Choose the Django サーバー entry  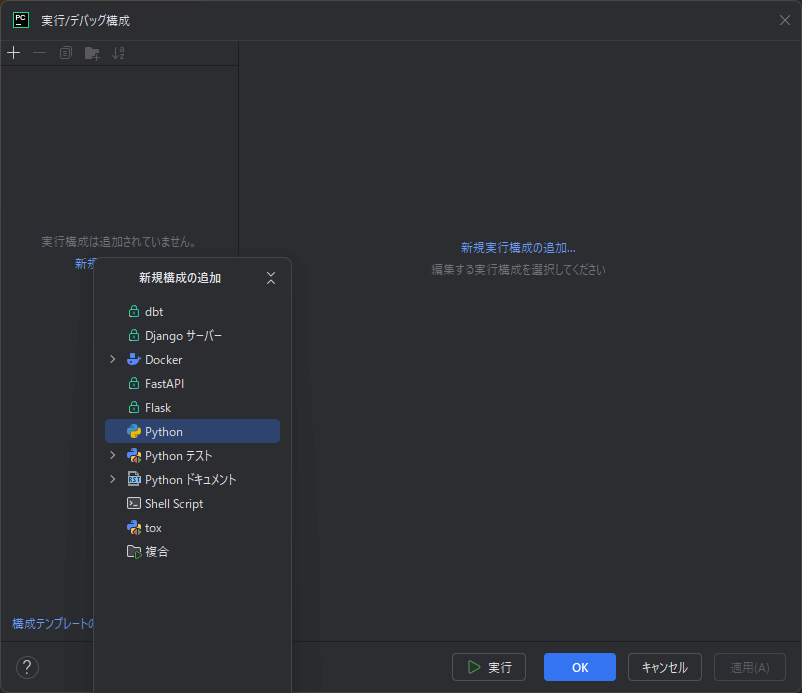tap(183, 336)
